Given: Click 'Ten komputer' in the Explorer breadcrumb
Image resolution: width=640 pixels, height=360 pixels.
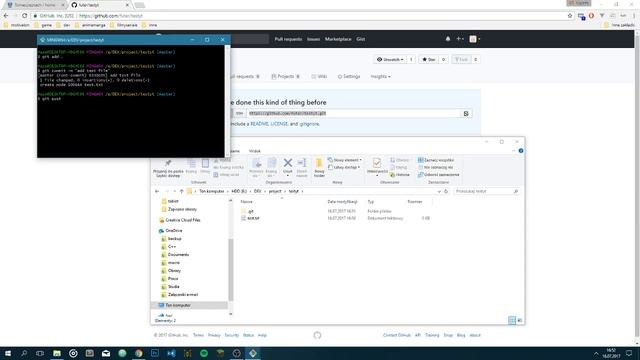Looking at the screenshot, I should pyautogui.click(x=211, y=191).
